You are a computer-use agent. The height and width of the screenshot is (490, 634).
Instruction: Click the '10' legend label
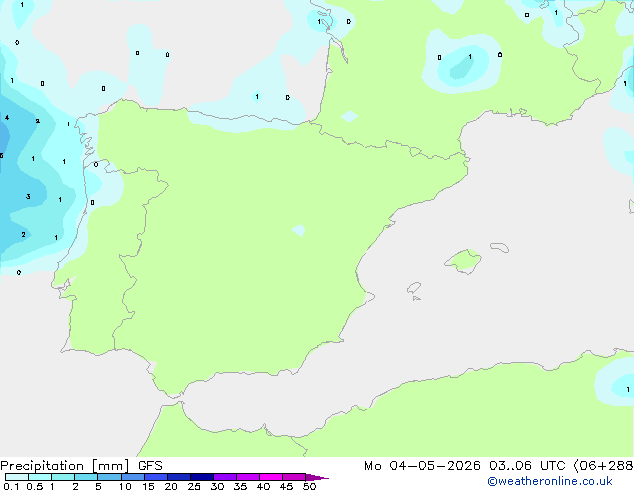(125, 486)
